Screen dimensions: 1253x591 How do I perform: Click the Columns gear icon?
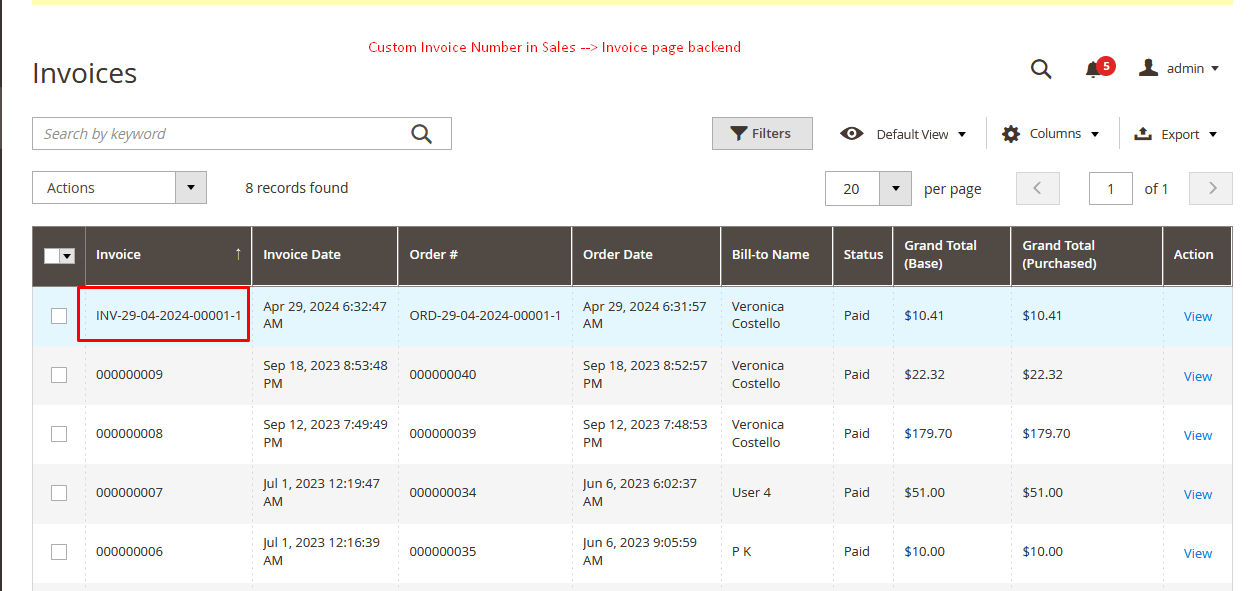(1011, 134)
